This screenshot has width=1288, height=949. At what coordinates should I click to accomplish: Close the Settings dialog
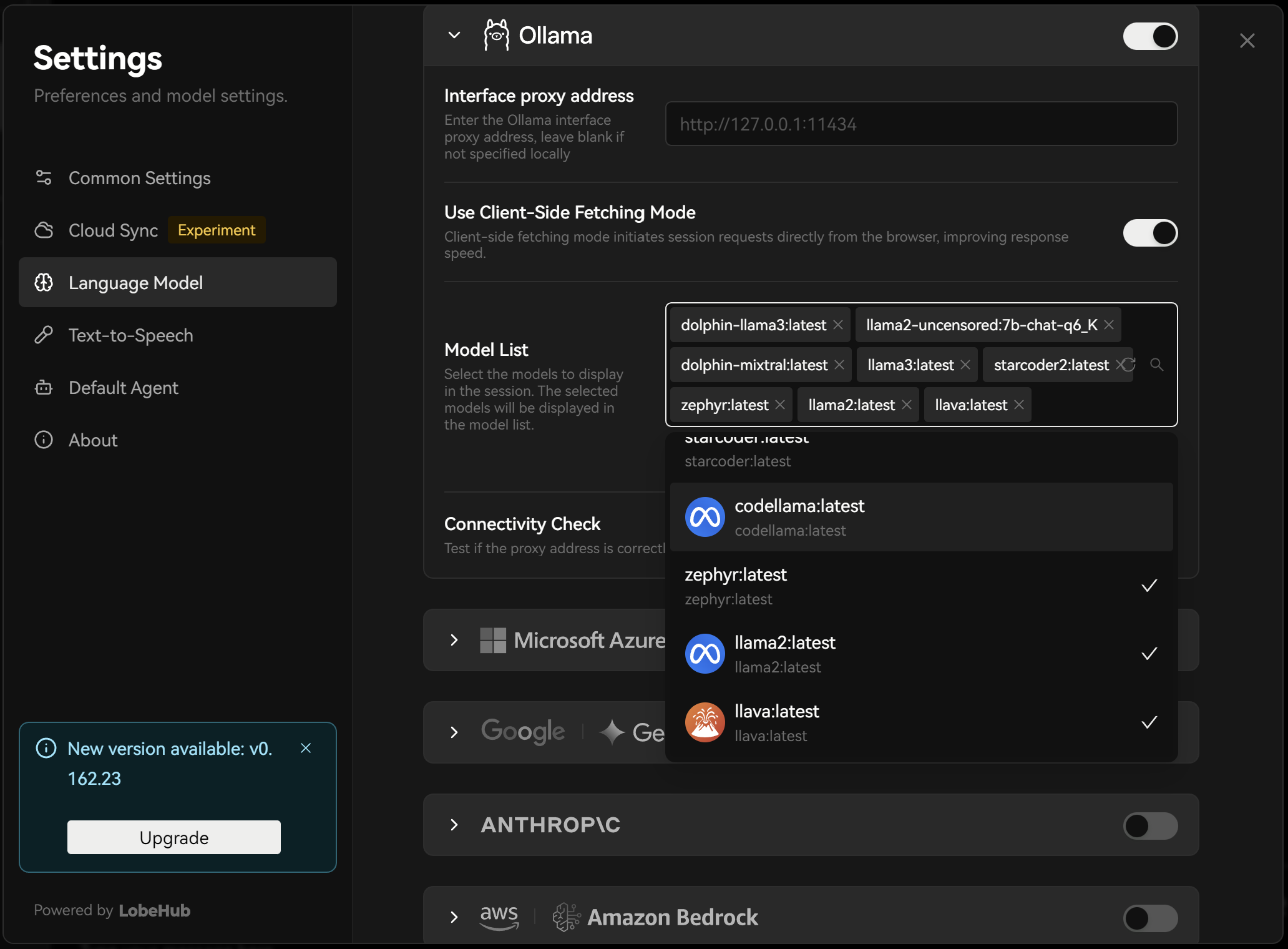coord(1247,41)
